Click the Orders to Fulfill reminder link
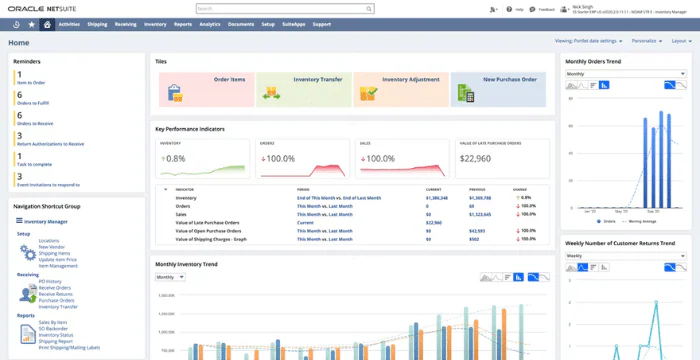 (x=33, y=103)
